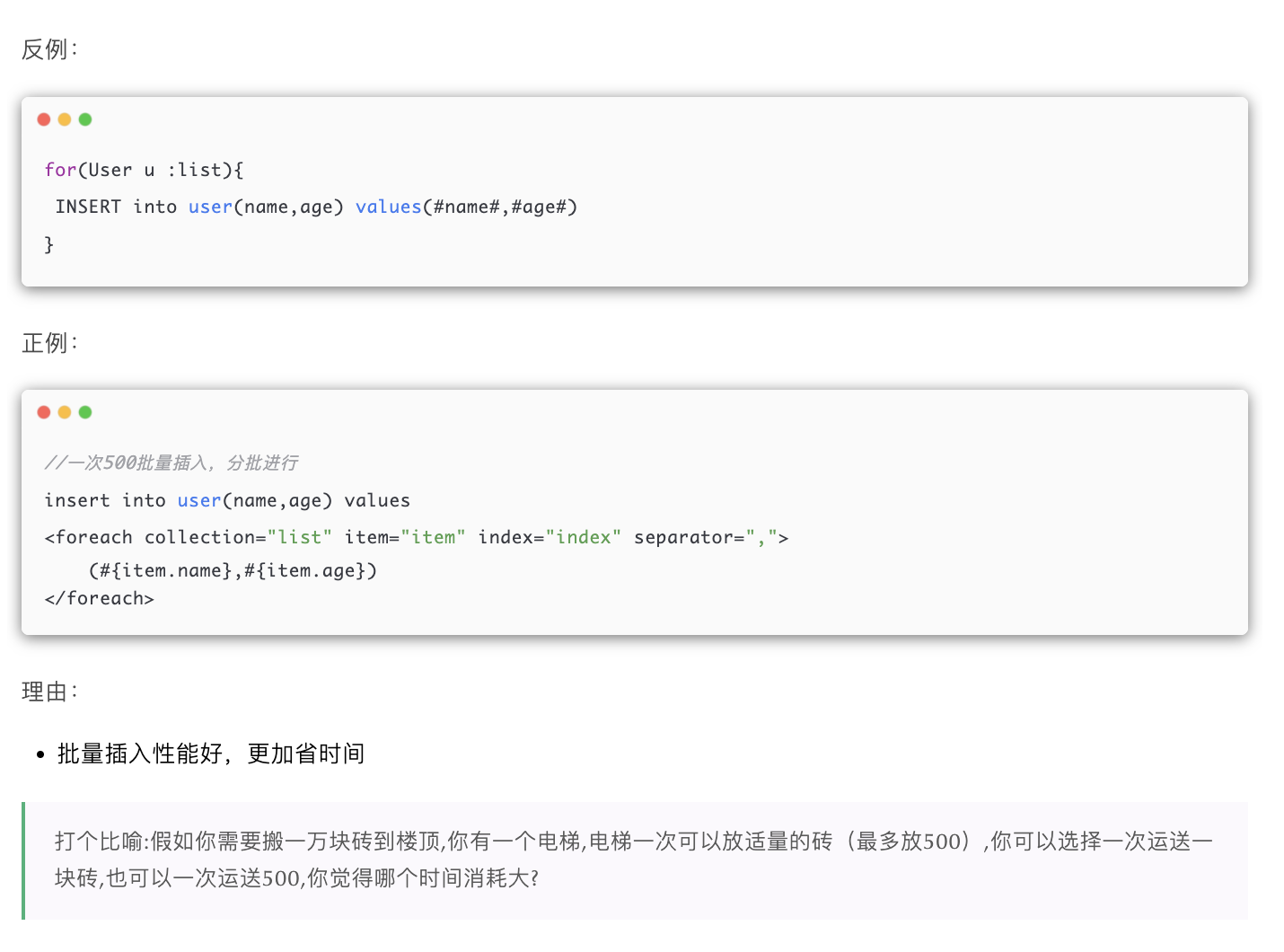Click the closing "</foreach>" tag

(x=100, y=598)
